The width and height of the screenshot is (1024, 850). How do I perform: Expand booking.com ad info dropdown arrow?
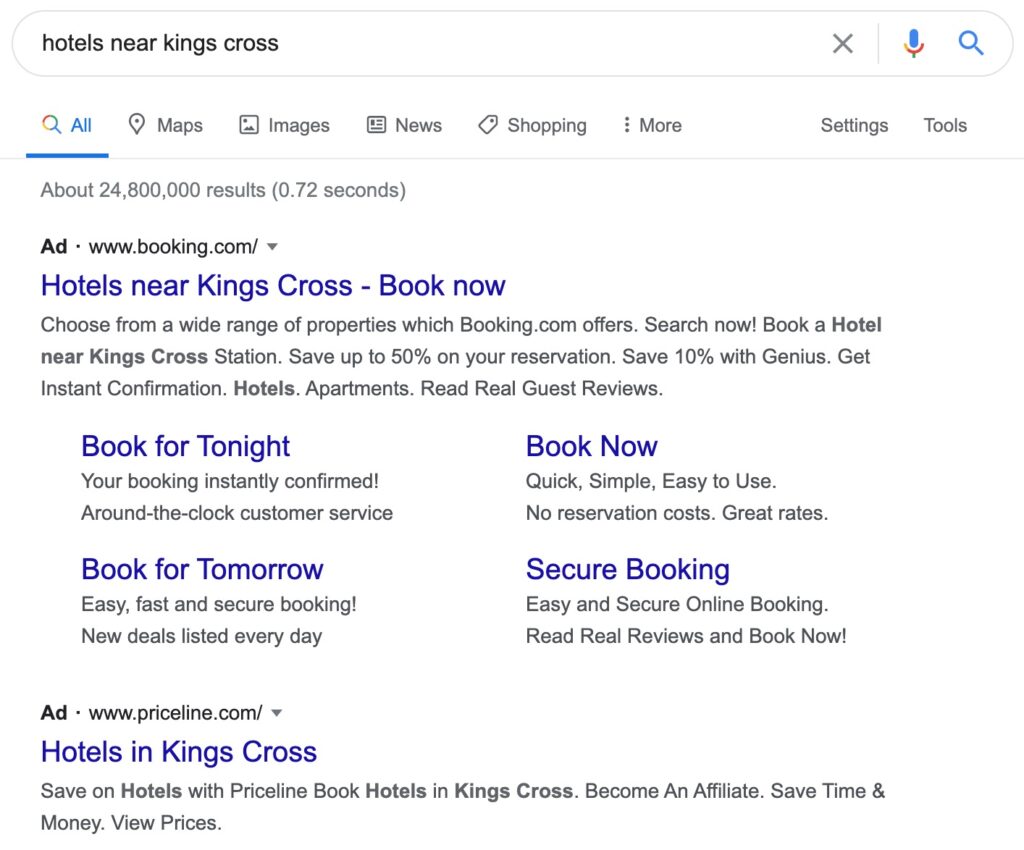point(272,246)
